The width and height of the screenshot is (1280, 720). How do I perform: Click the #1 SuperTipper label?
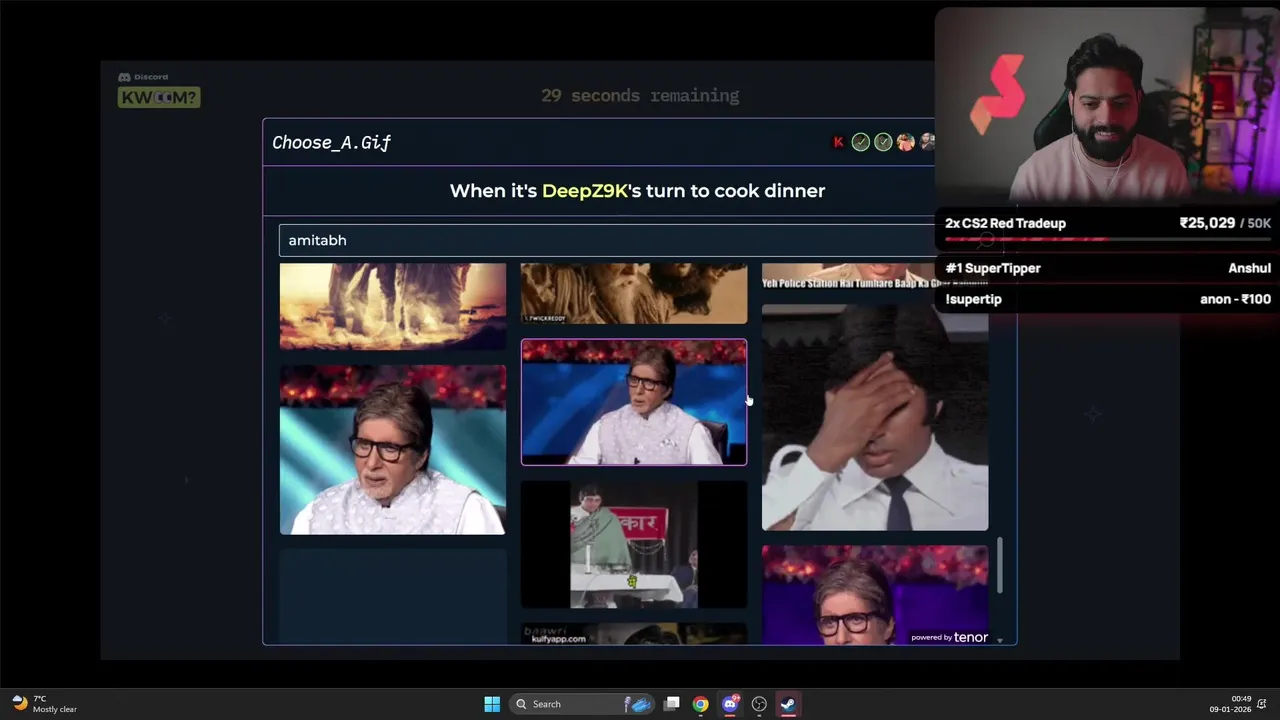[x=993, y=268]
